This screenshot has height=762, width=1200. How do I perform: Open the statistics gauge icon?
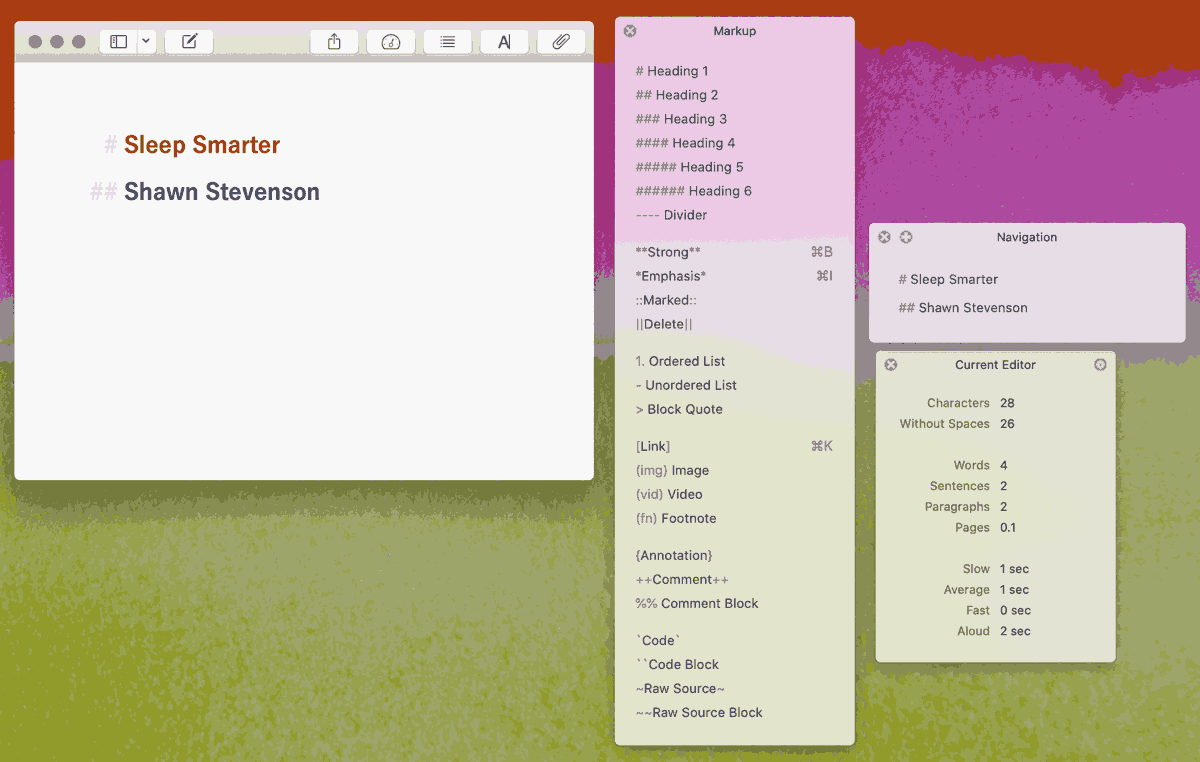(391, 42)
